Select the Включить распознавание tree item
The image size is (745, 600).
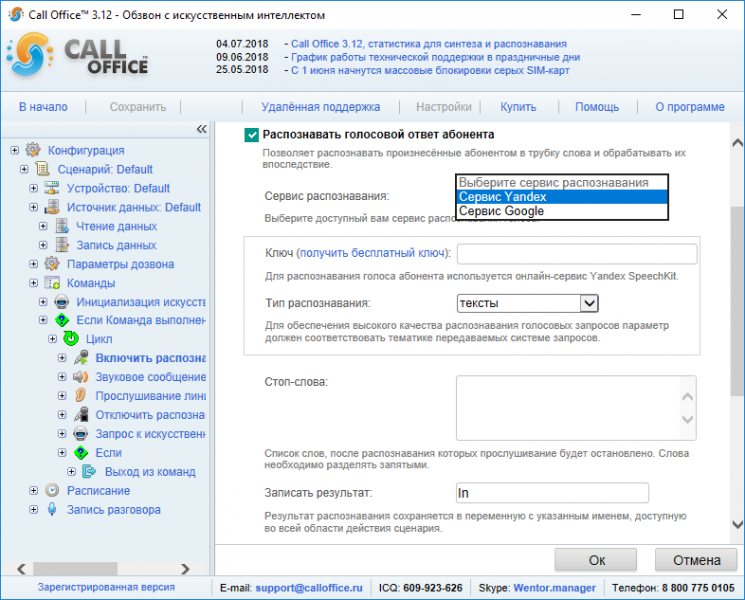click(150, 358)
